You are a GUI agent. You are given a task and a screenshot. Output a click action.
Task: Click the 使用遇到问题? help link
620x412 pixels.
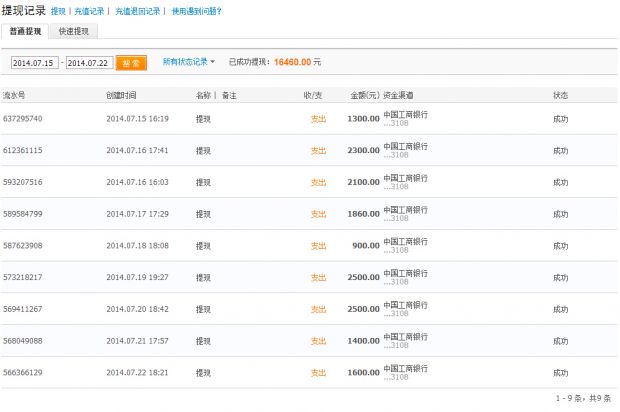coord(195,12)
